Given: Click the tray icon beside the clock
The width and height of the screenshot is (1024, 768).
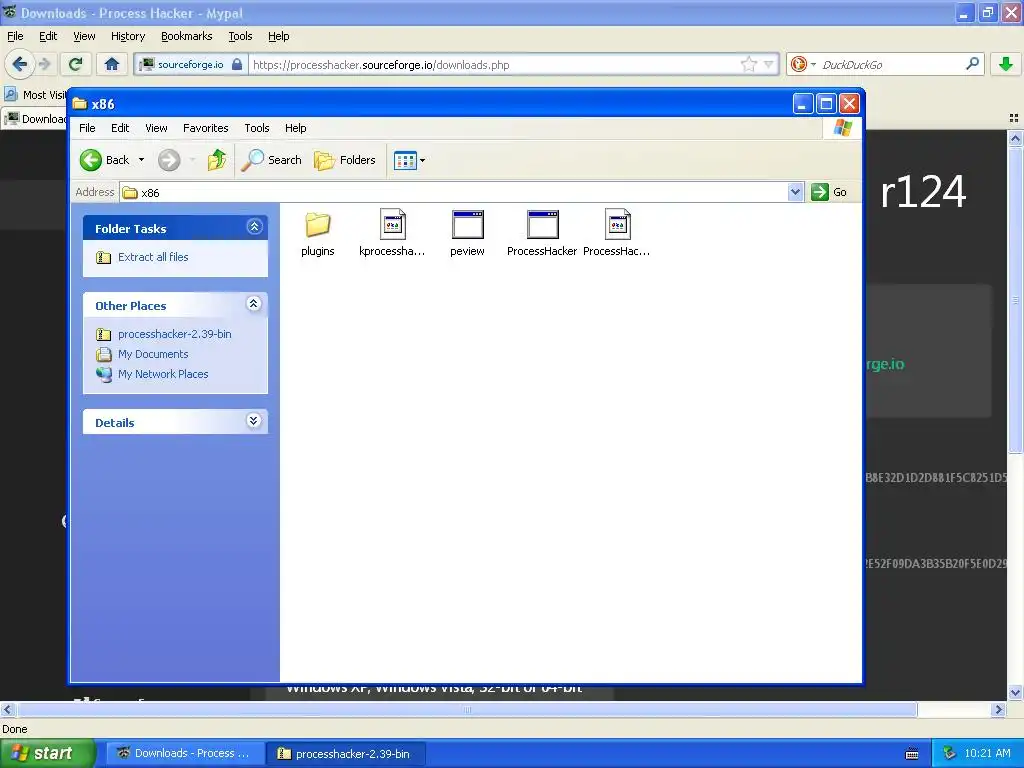Looking at the screenshot, I should (950, 753).
